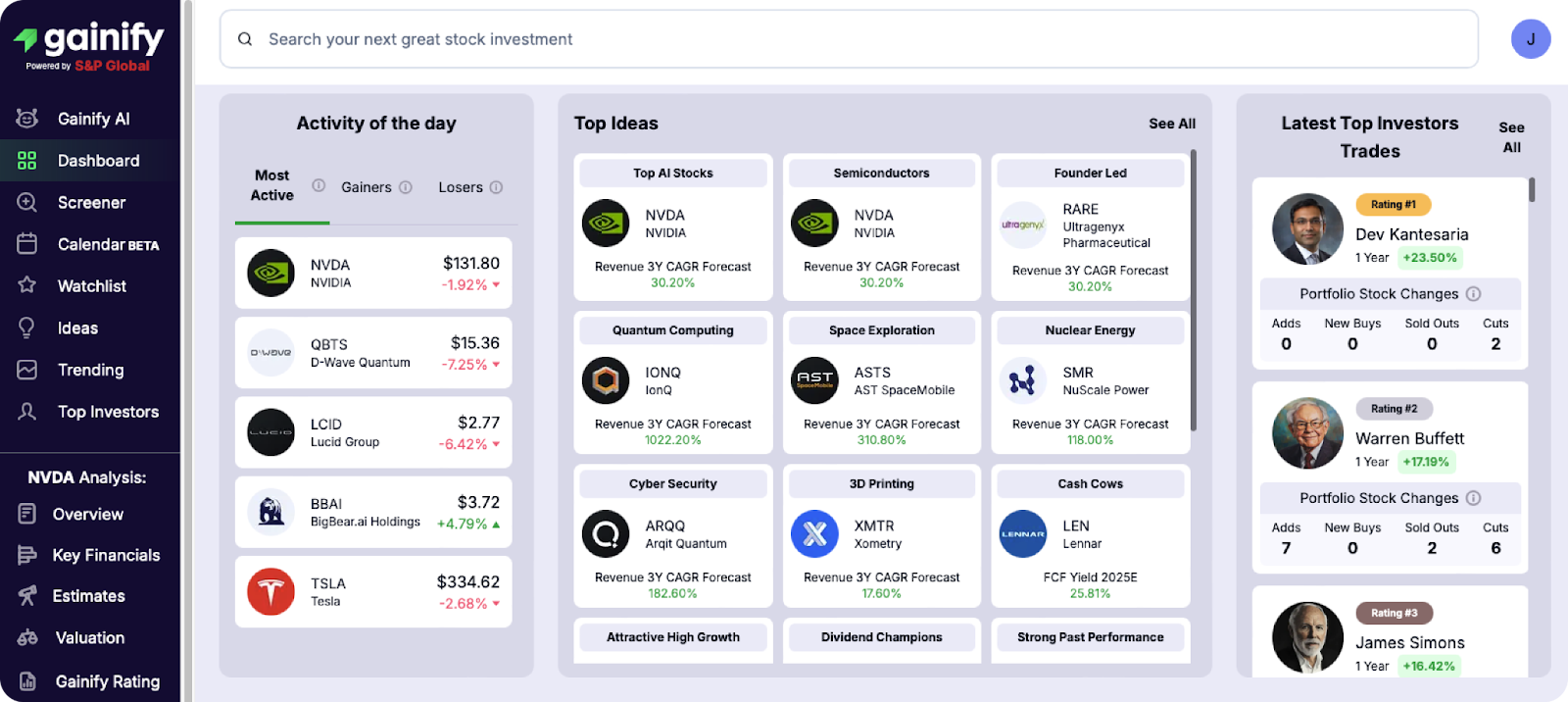The height and width of the screenshot is (702, 1568).
Task: Click the Most Active info icon
Action: pos(318,185)
